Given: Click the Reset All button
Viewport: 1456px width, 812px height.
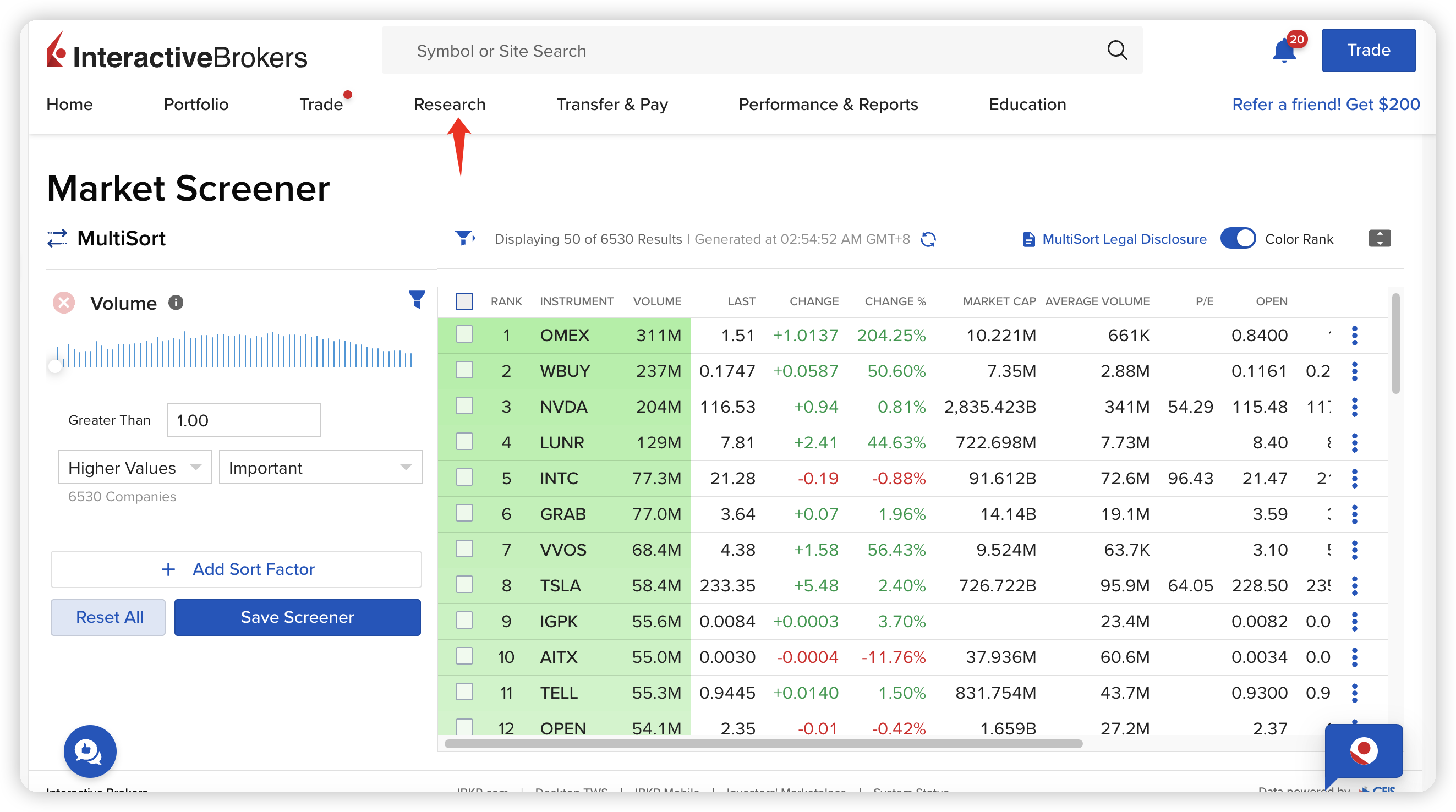Looking at the screenshot, I should (x=108, y=617).
